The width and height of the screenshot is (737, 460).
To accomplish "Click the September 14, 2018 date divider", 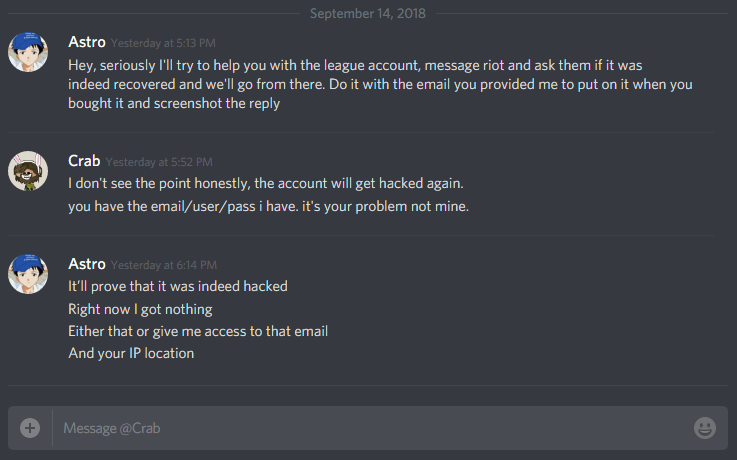I will 368,13.
